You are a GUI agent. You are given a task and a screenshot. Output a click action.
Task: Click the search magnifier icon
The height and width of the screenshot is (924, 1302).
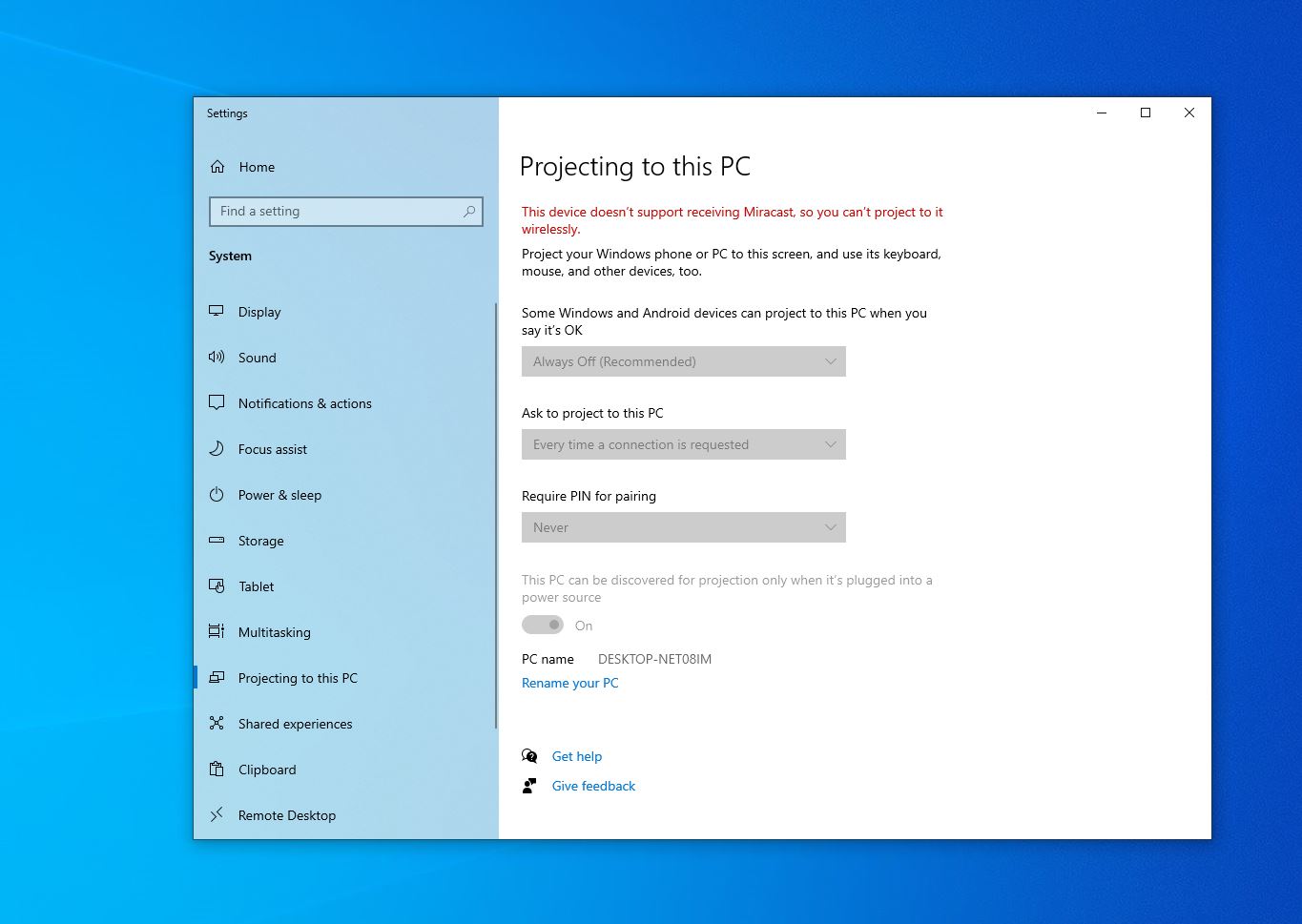[468, 212]
